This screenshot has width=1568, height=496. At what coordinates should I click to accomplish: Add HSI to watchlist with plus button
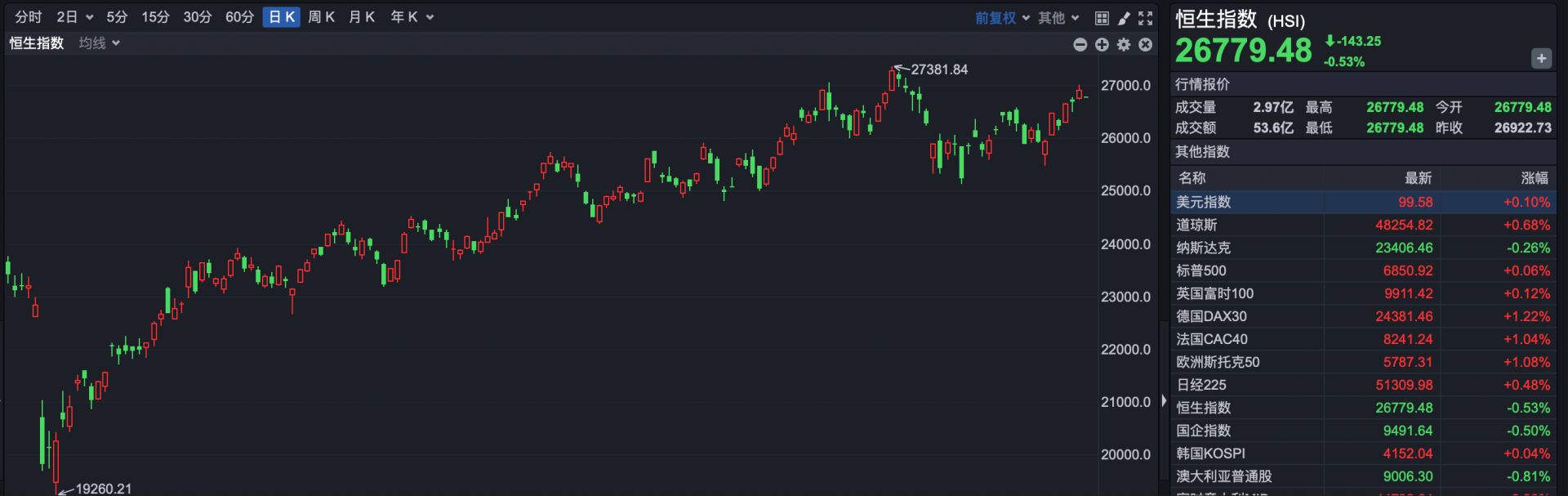1541,58
